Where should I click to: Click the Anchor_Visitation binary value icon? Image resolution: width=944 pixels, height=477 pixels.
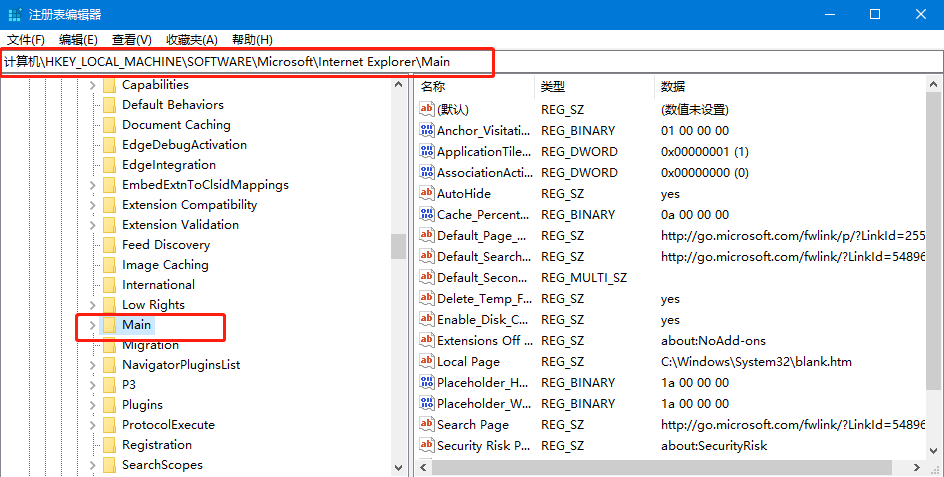(x=427, y=131)
